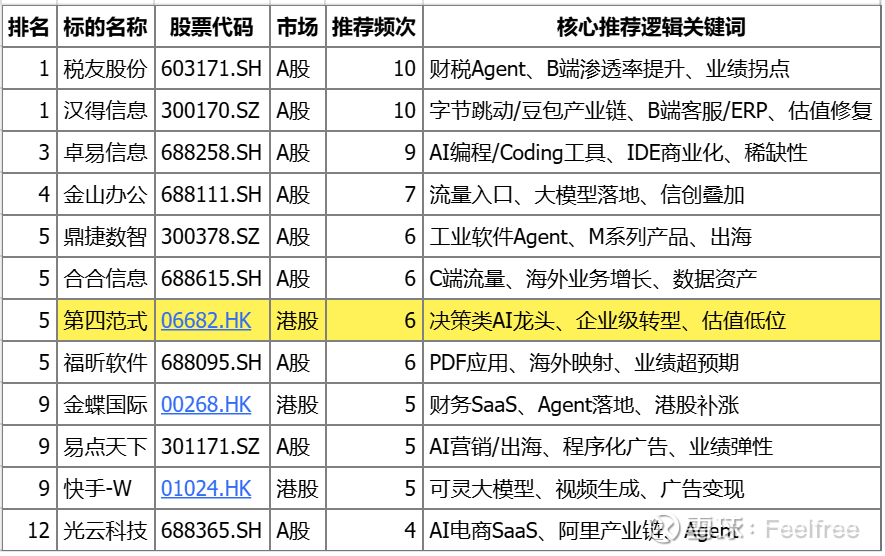
Task: Select the 标的名称 column header
Action: [x=106, y=27]
